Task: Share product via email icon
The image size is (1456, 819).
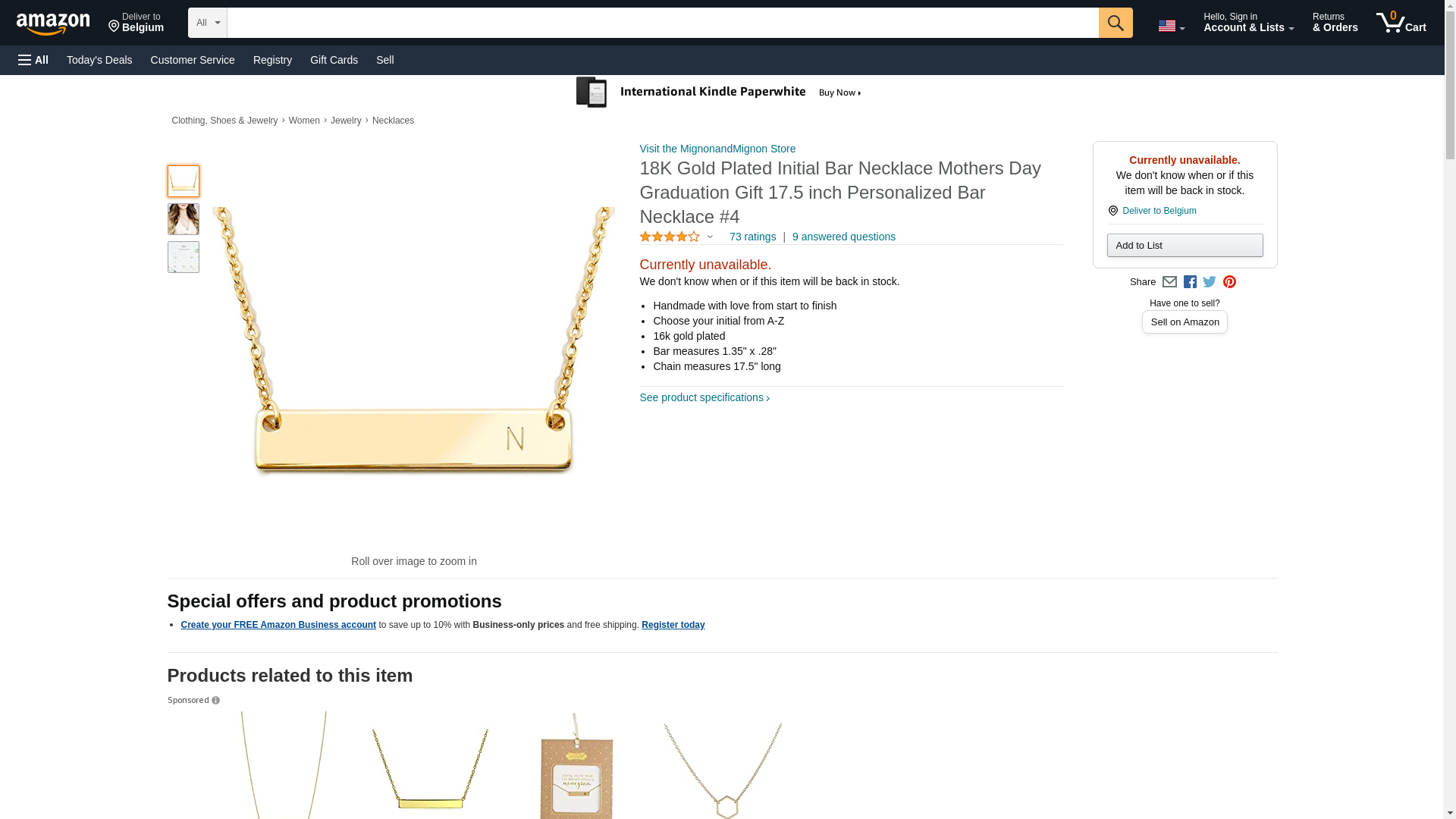Action: [1169, 282]
